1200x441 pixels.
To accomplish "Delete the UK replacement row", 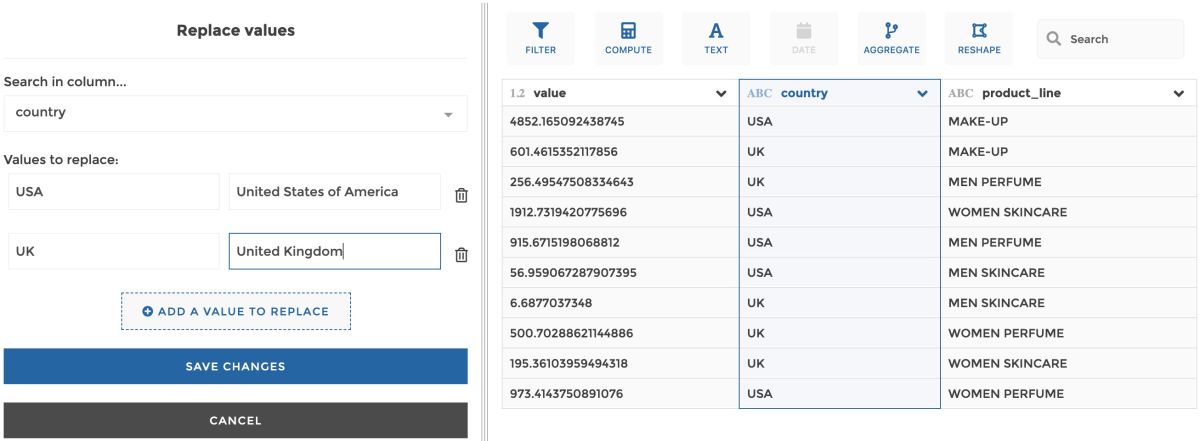I will click(x=461, y=255).
